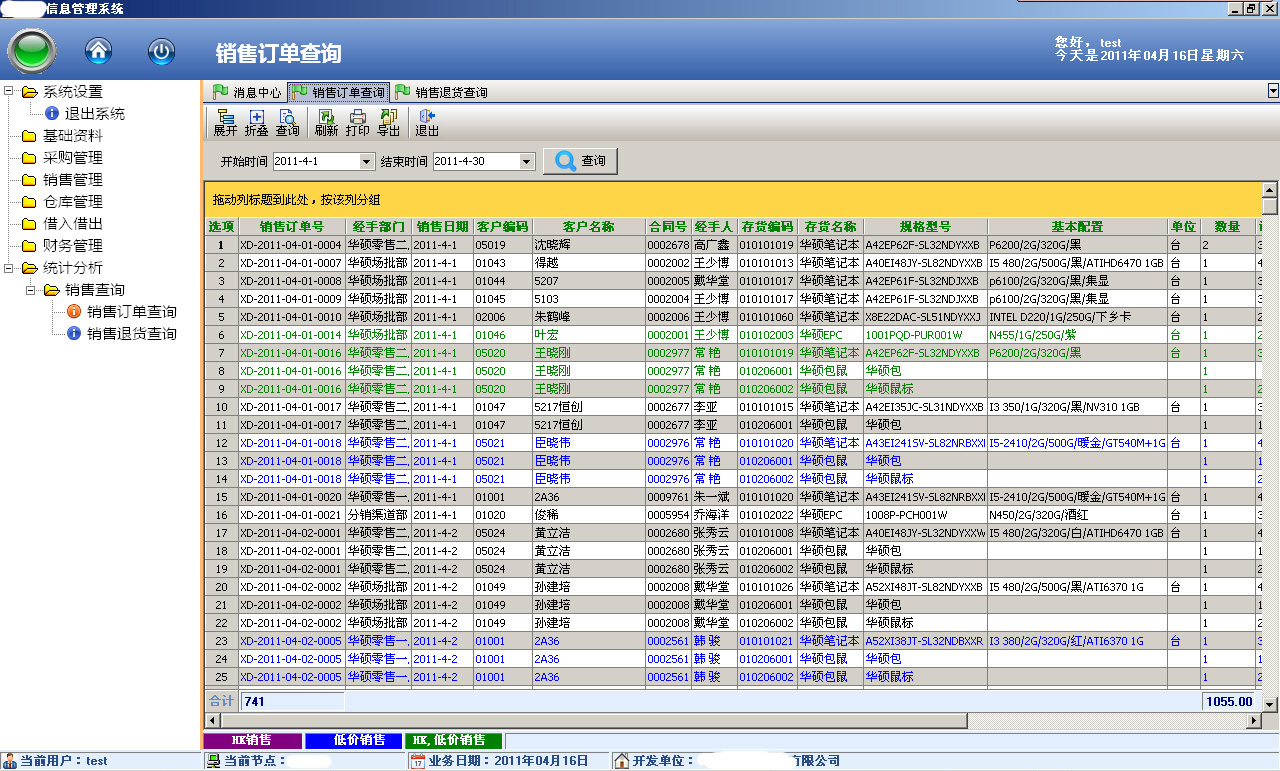Switch to 消息中心 tab
The height and width of the screenshot is (771, 1280).
click(x=246, y=92)
